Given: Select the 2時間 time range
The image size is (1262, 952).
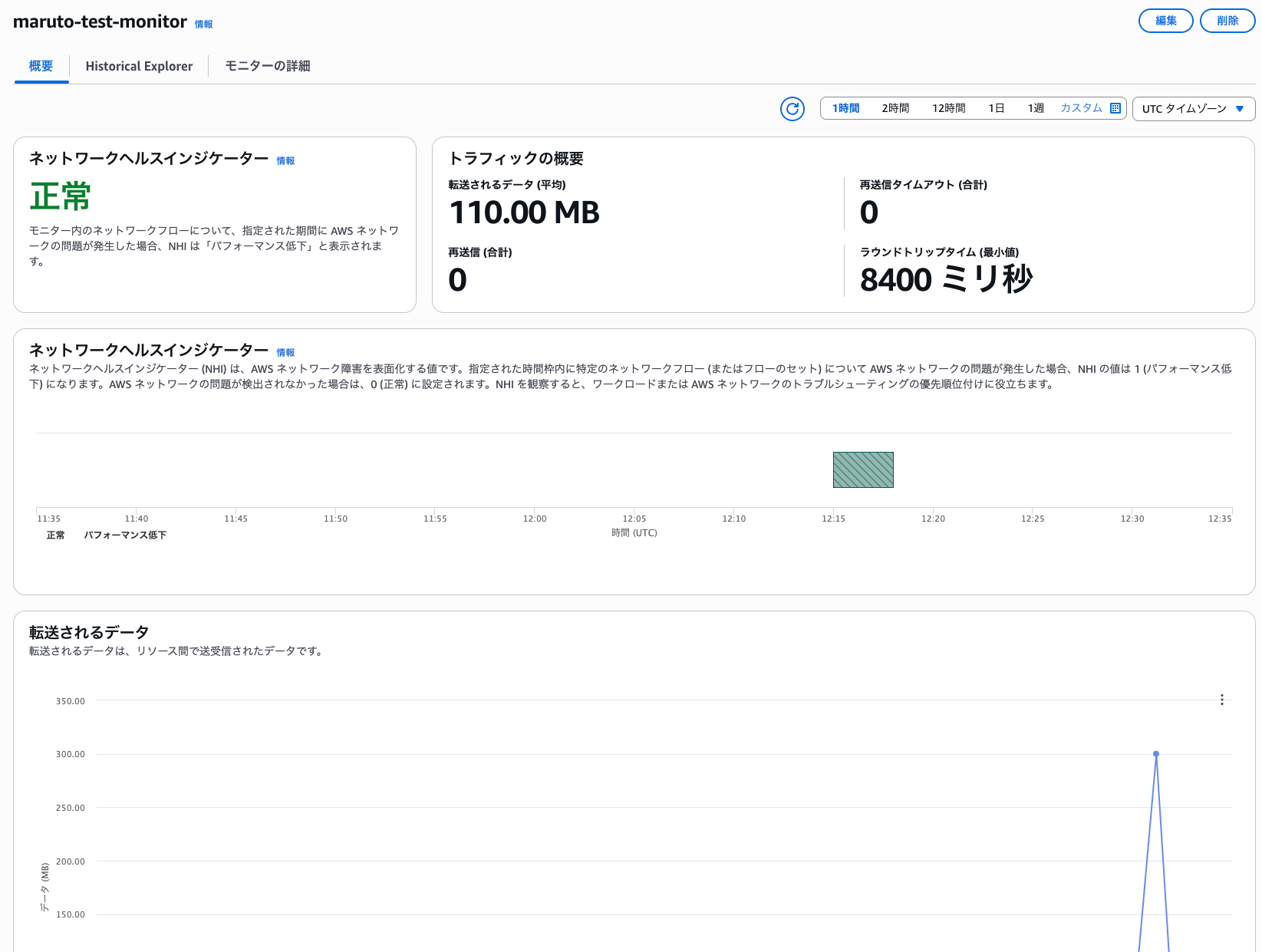Looking at the screenshot, I should click(895, 108).
